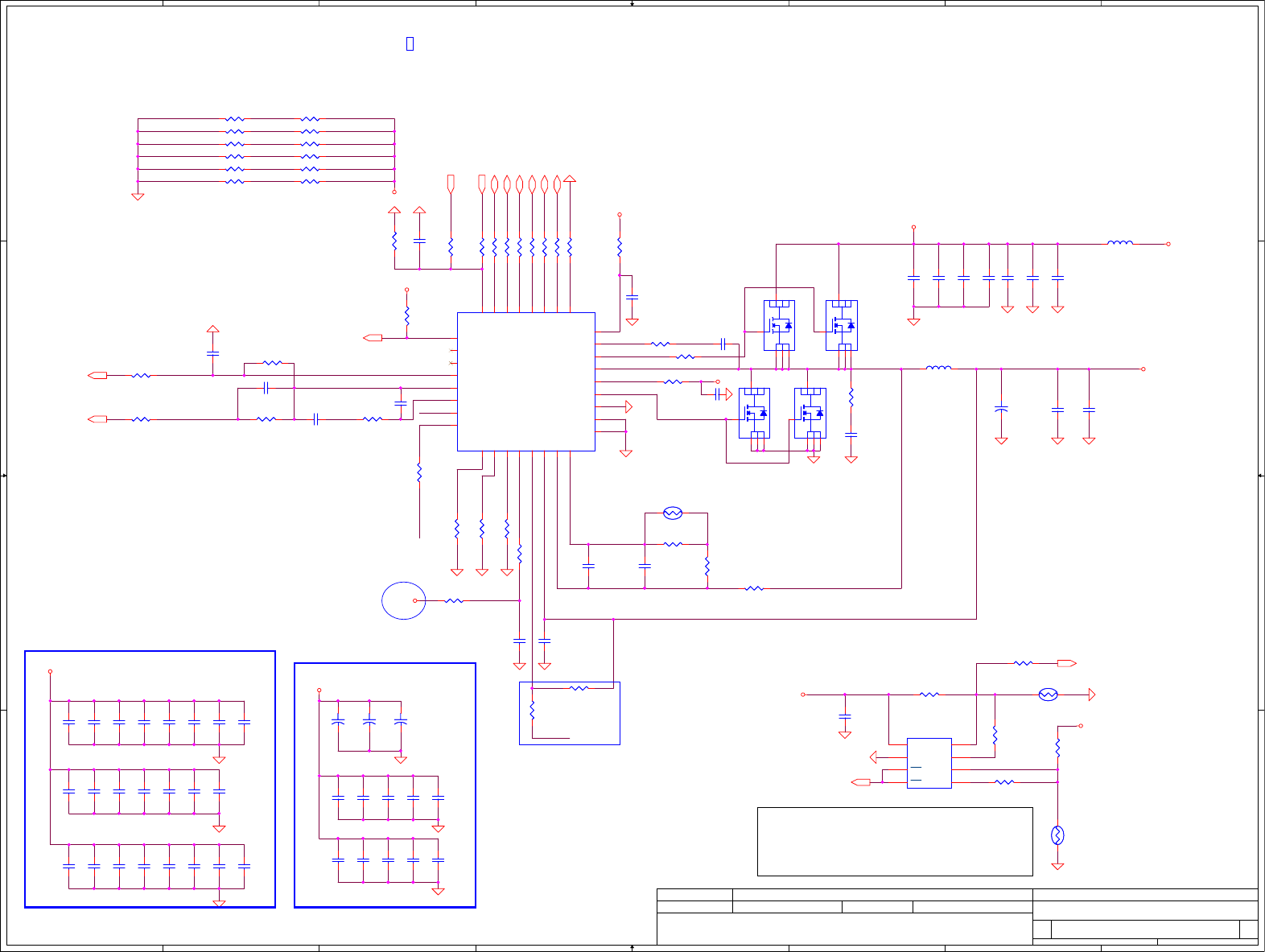Click the lower-right MOSFET symbol
The width and height of the screenshot is (1265, 952).
point(810,413)
